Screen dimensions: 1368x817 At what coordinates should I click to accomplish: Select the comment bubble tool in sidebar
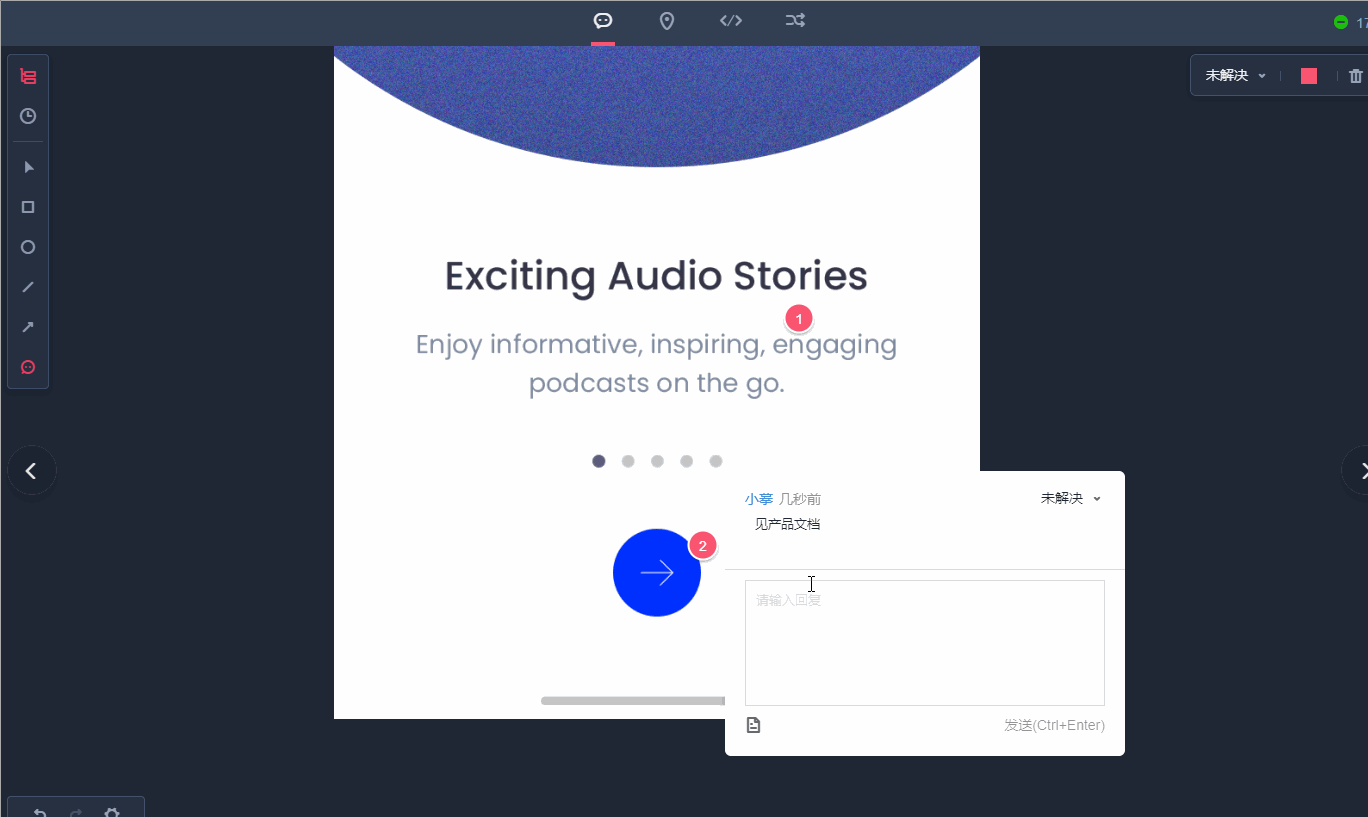click(28, 367)
